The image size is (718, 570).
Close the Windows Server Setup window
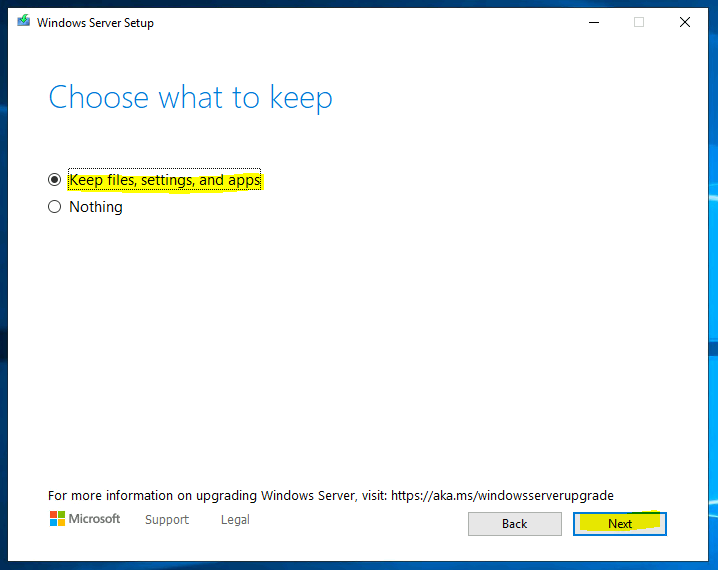685,22
